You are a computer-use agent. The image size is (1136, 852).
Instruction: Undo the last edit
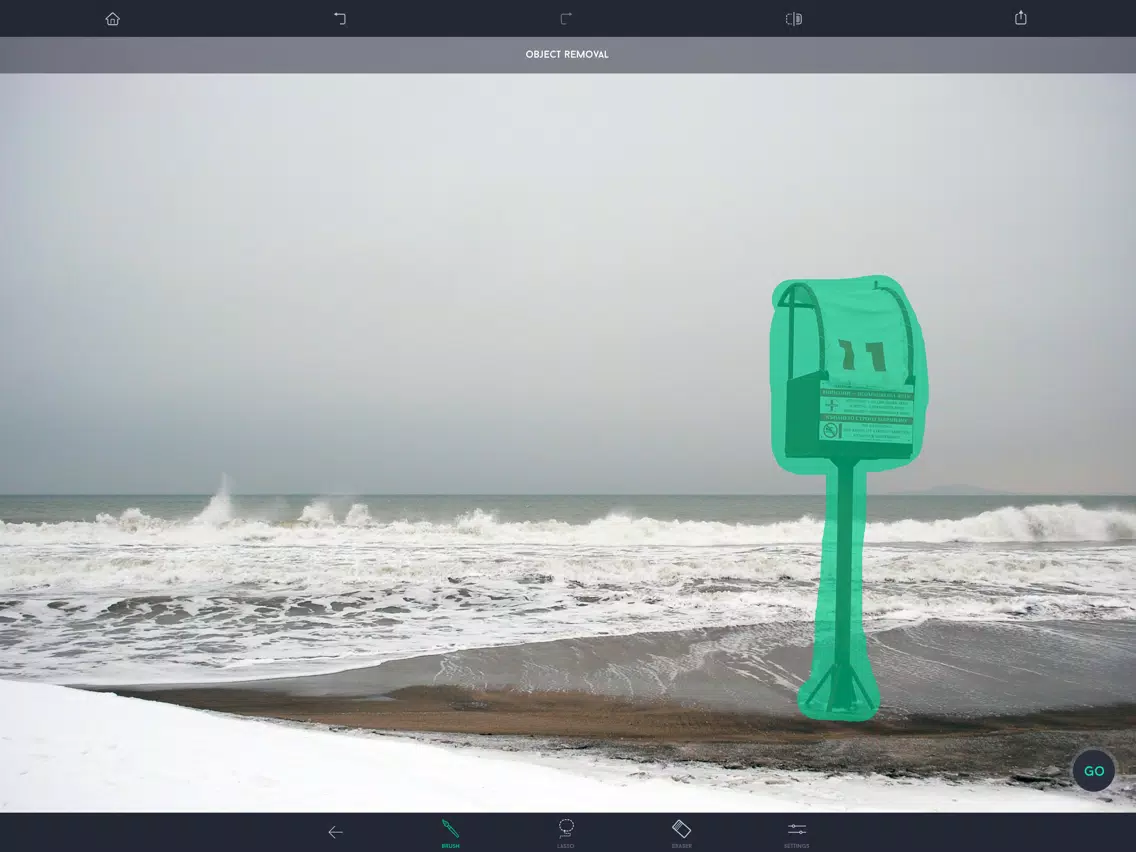click(340, 19)
